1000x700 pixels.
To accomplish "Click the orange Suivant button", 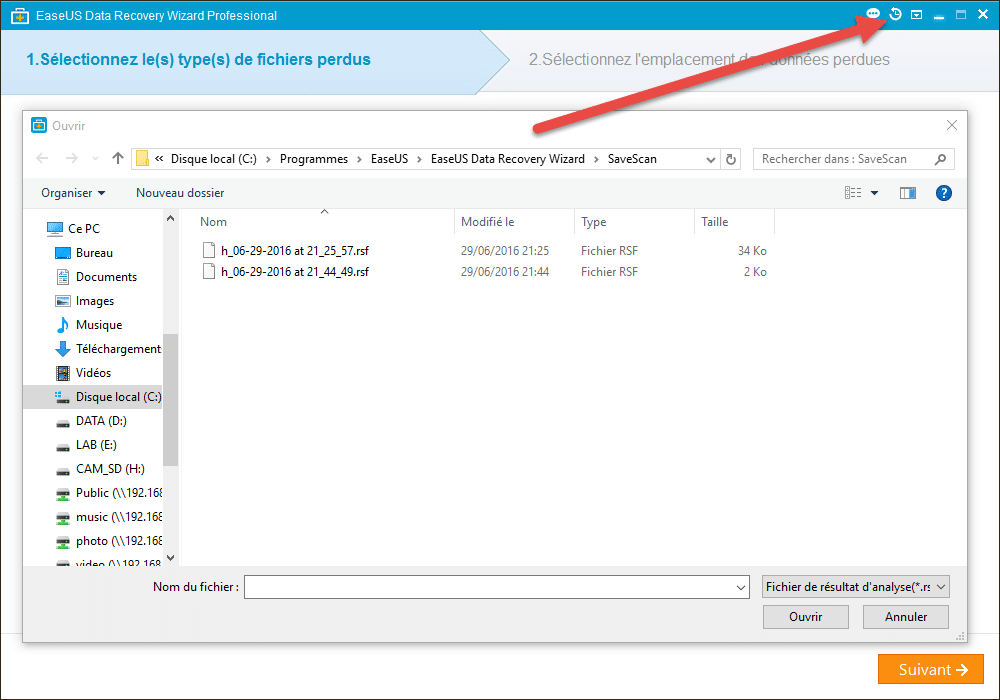I will click(x=930, y=669).
